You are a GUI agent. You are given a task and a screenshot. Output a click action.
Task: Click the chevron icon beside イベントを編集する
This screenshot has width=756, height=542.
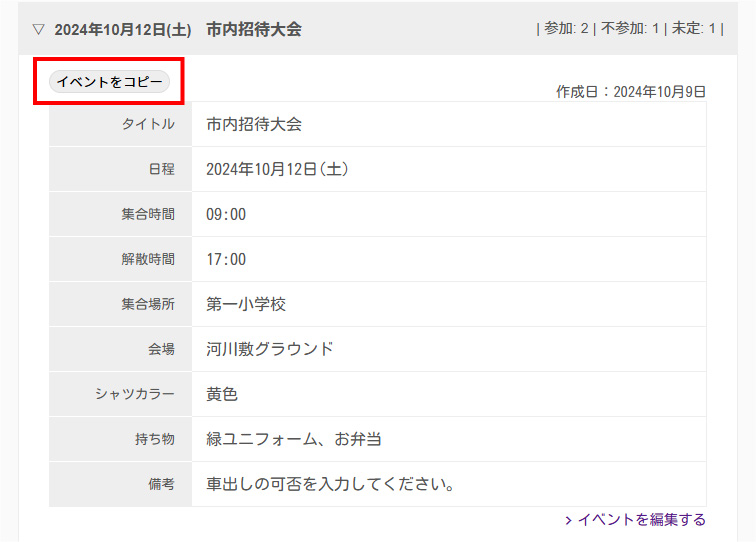click(568, 520)
